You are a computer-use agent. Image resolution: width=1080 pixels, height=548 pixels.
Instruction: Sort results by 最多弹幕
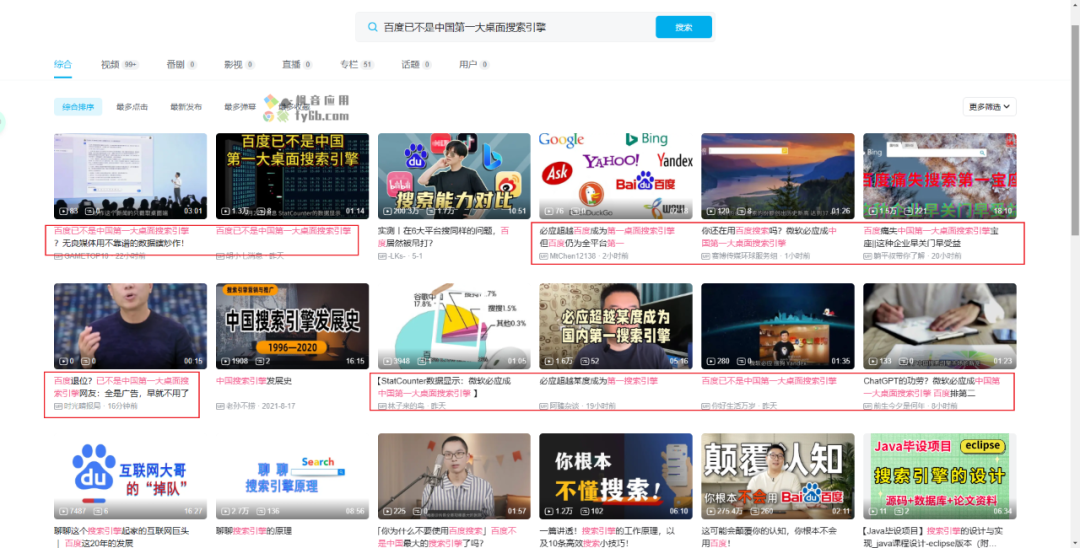coord(240,107)
